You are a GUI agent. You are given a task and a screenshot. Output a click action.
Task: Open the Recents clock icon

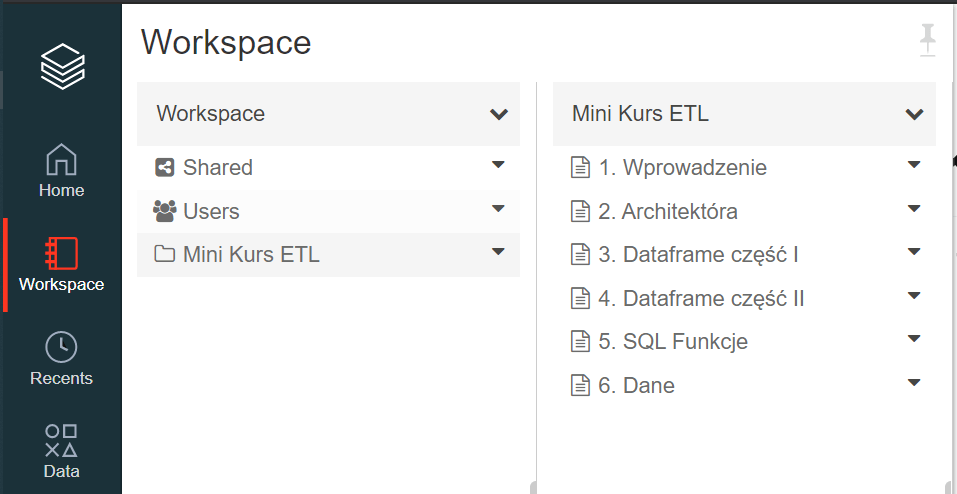pos(61,347)
